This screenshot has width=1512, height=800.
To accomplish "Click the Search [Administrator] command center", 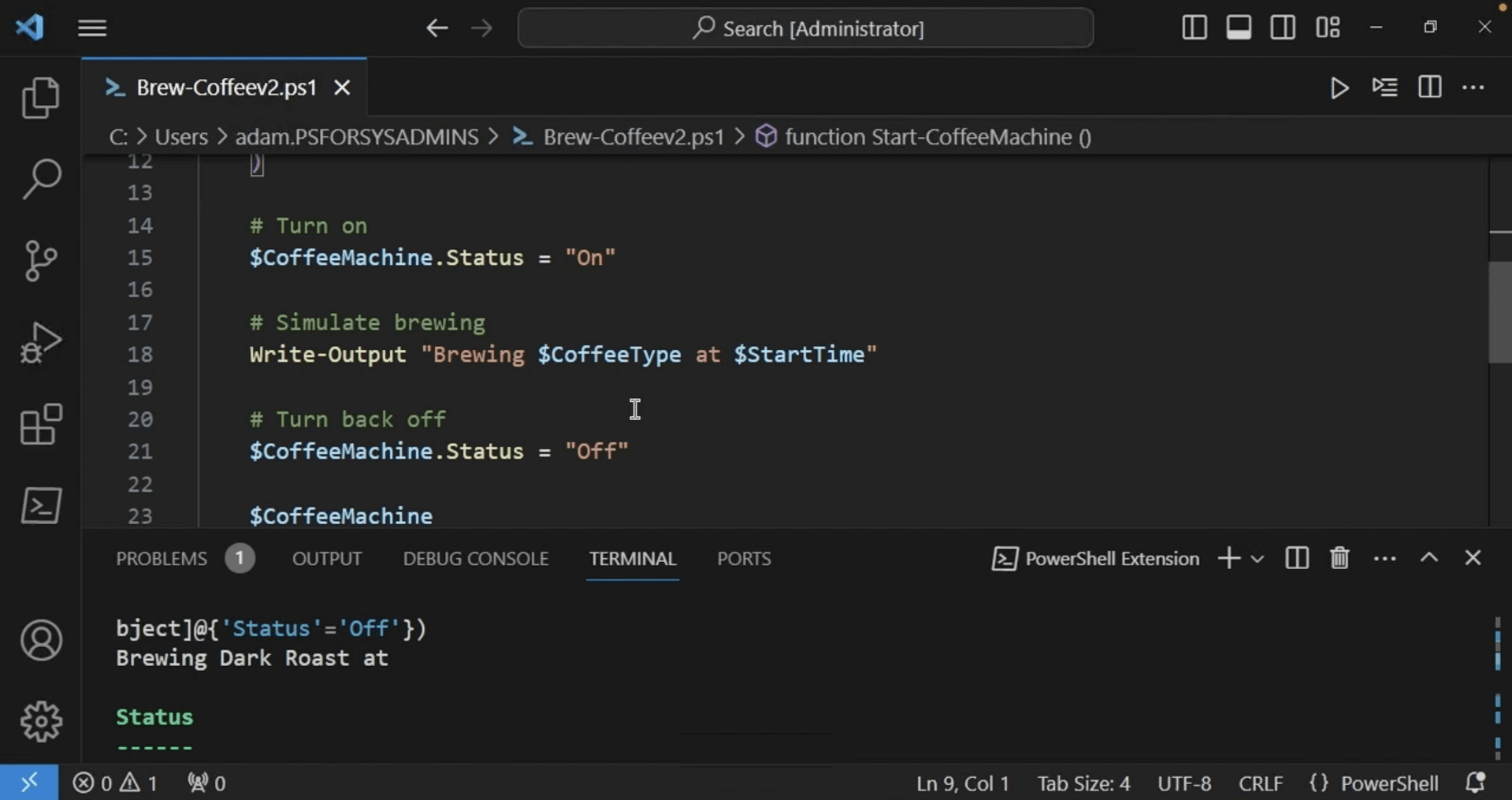I will 805,28.
